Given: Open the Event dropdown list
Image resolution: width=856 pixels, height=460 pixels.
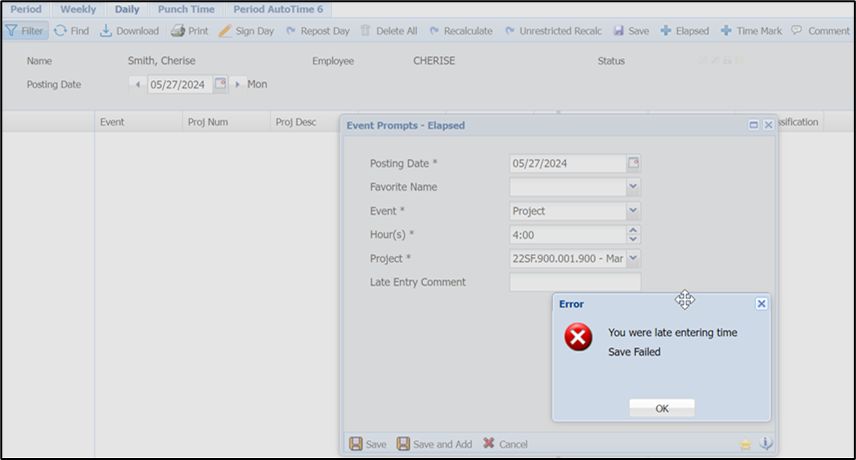Looking at the screenshot, I should [633, 211].
